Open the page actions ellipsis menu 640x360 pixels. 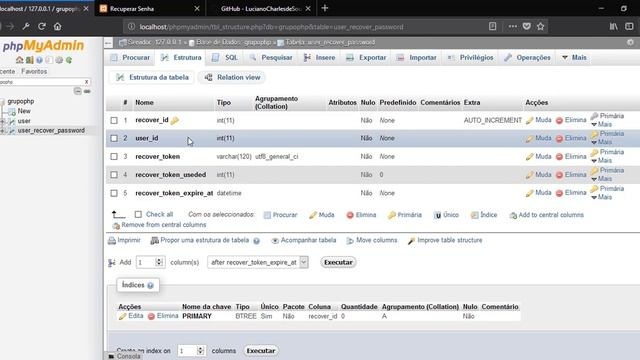513,27
